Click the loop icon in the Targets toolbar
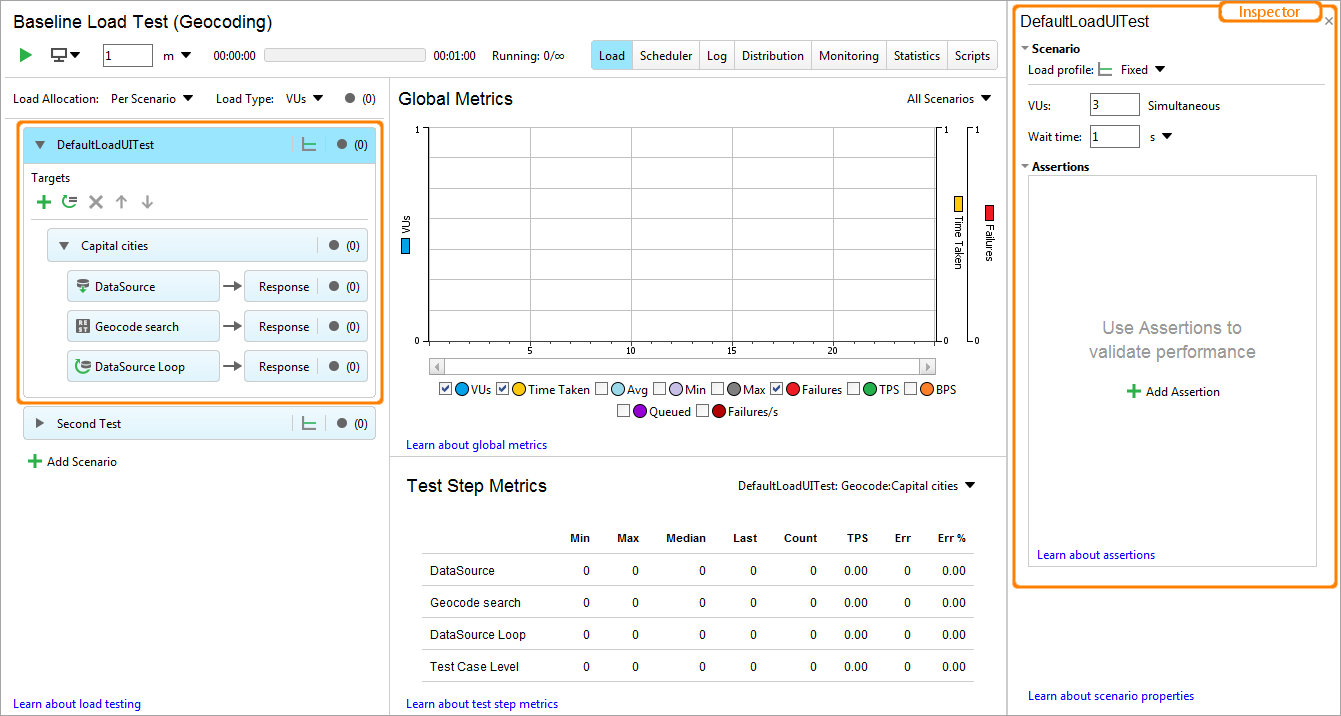This screenshot has width=1341, height=716. 69,201
